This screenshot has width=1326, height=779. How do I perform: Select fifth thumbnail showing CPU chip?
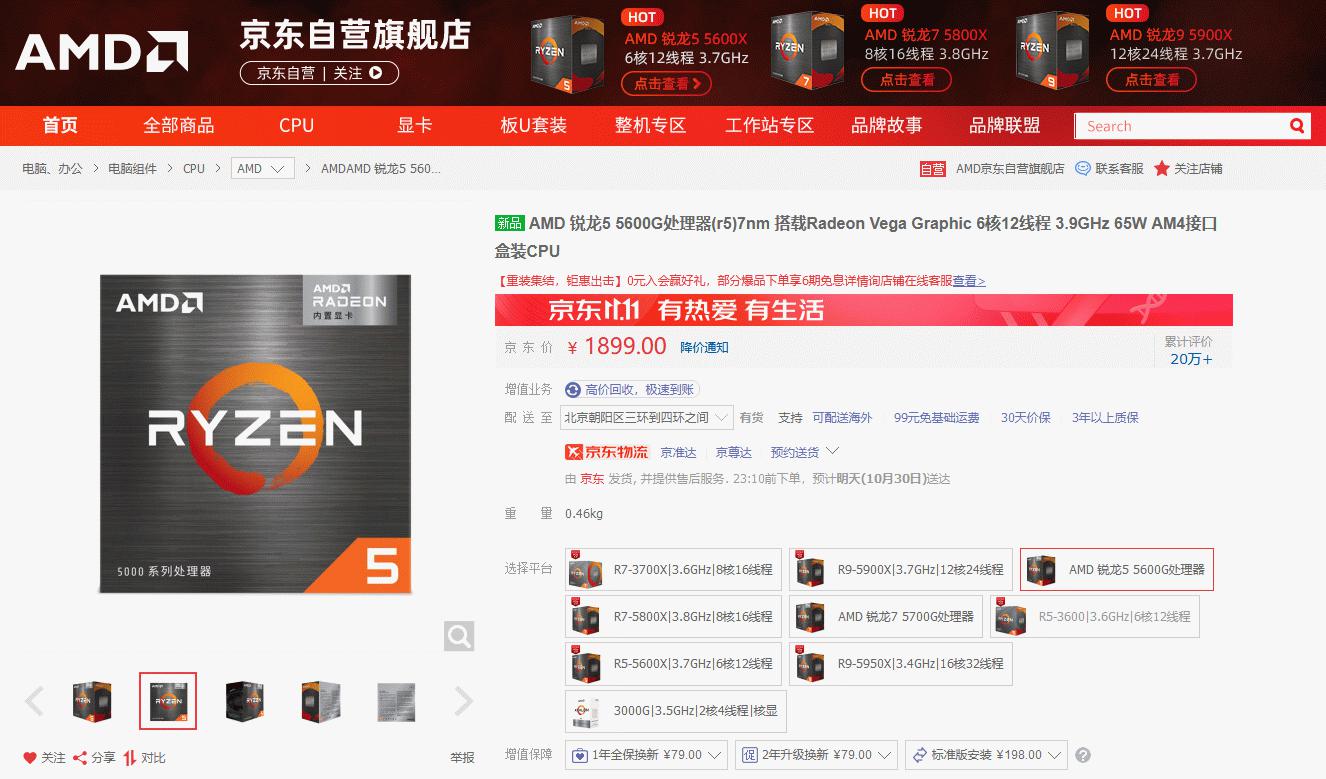click(396, 701)
